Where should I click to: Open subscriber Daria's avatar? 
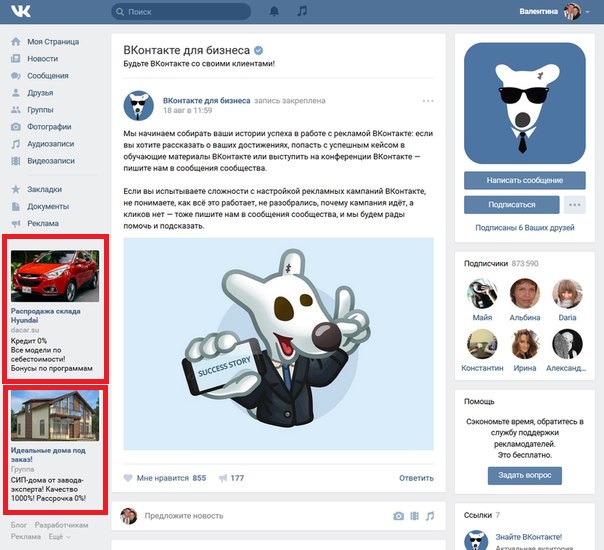click(x=567, y=293)
